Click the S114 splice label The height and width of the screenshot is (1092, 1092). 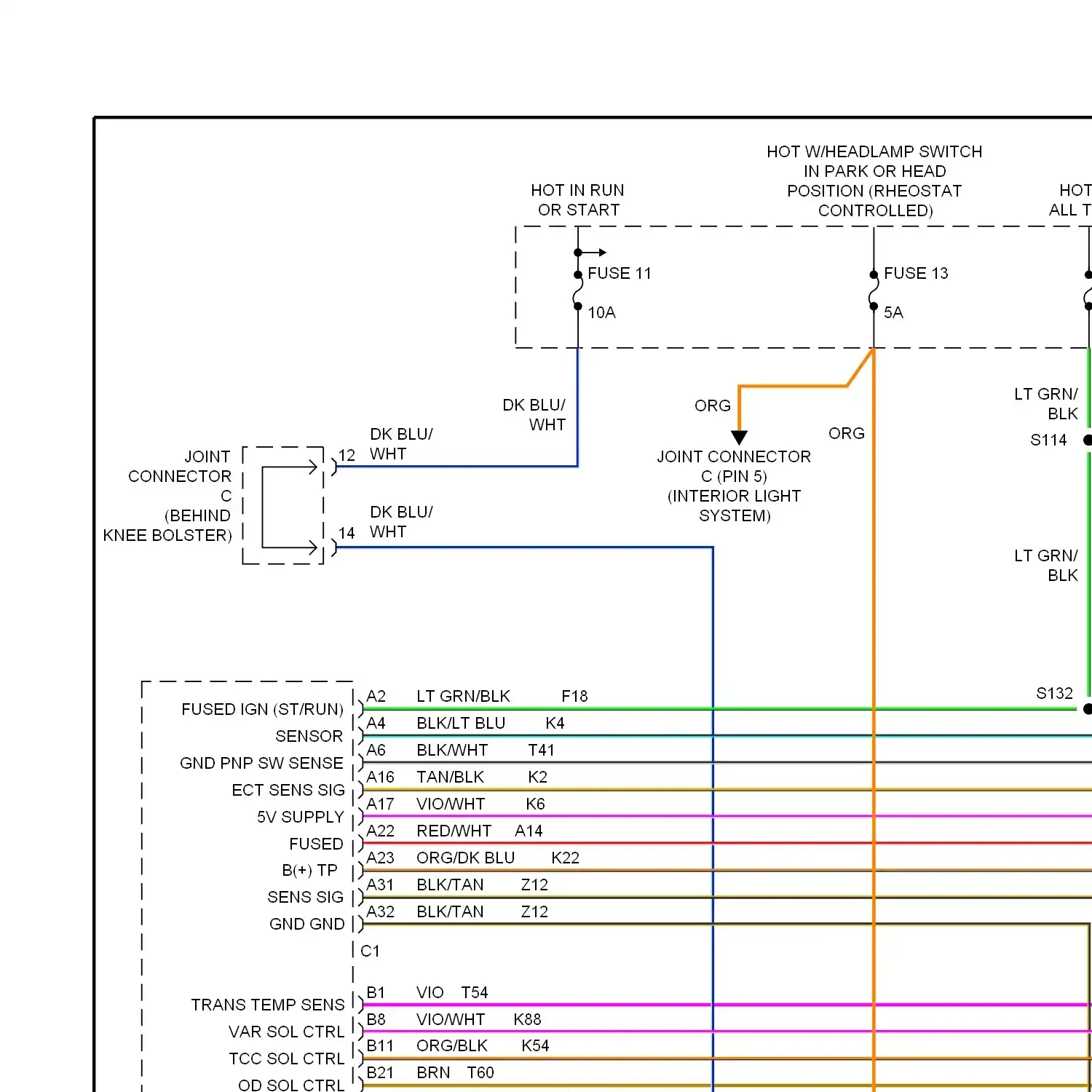pos(1048,440)
